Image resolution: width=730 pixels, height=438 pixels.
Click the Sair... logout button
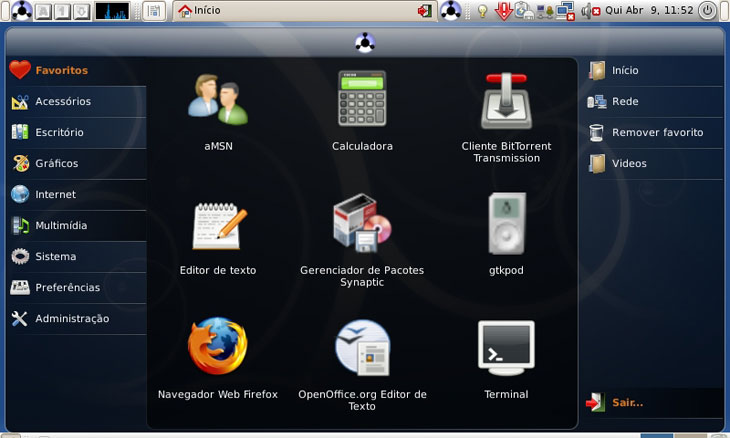(627, 403)
